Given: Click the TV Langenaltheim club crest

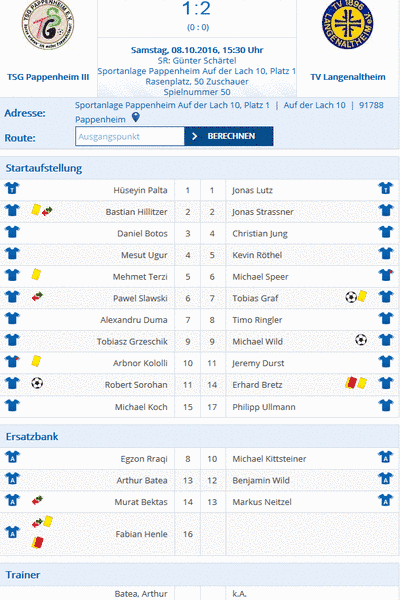Looking at the screenshot, I should pyautogui.click(x=348, y=24).
